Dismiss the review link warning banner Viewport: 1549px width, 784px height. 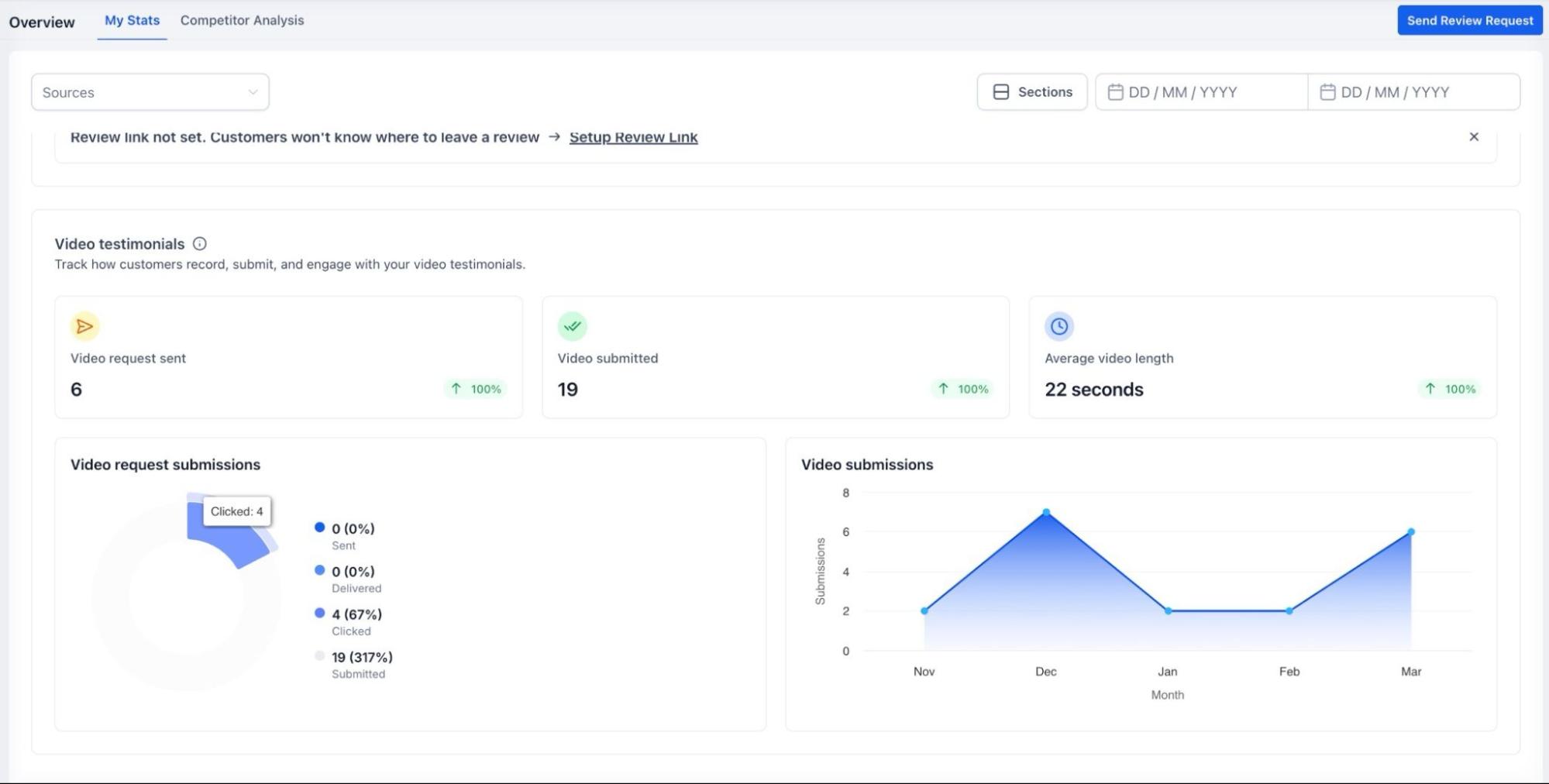point(1473,137)
